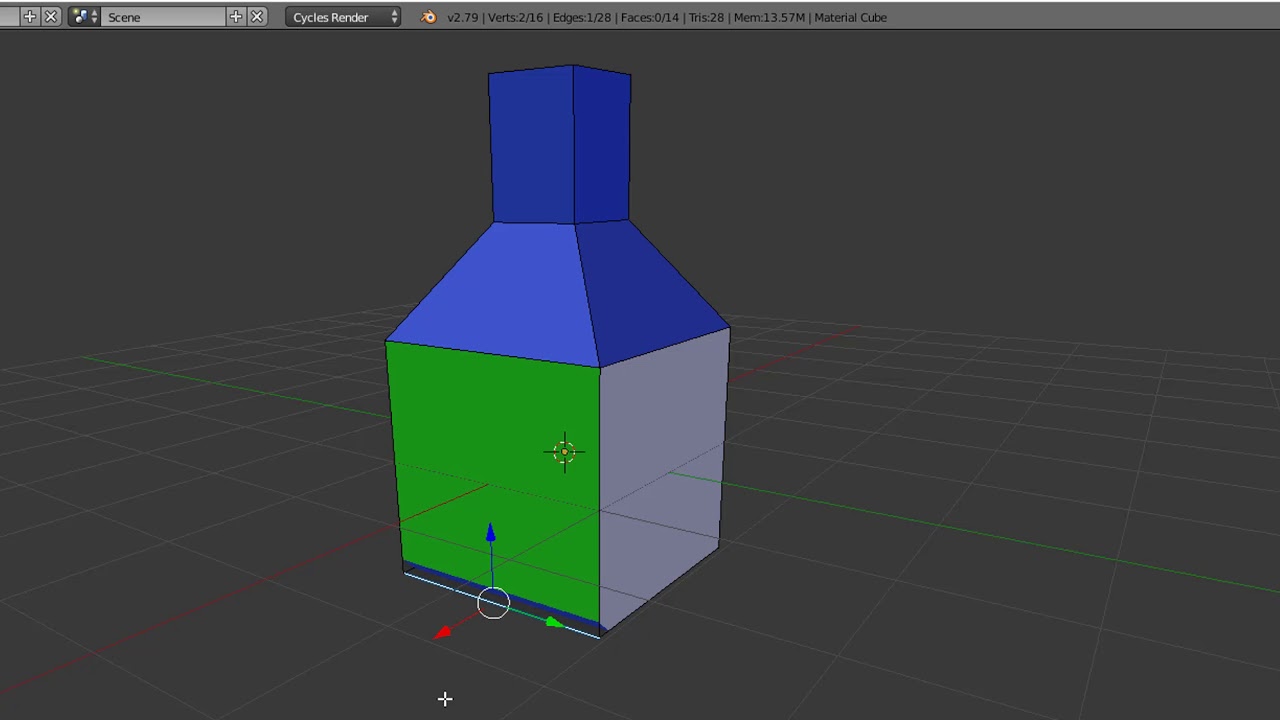Click the Scene name field
1280x720 pixels.
[x=163, y=17]
